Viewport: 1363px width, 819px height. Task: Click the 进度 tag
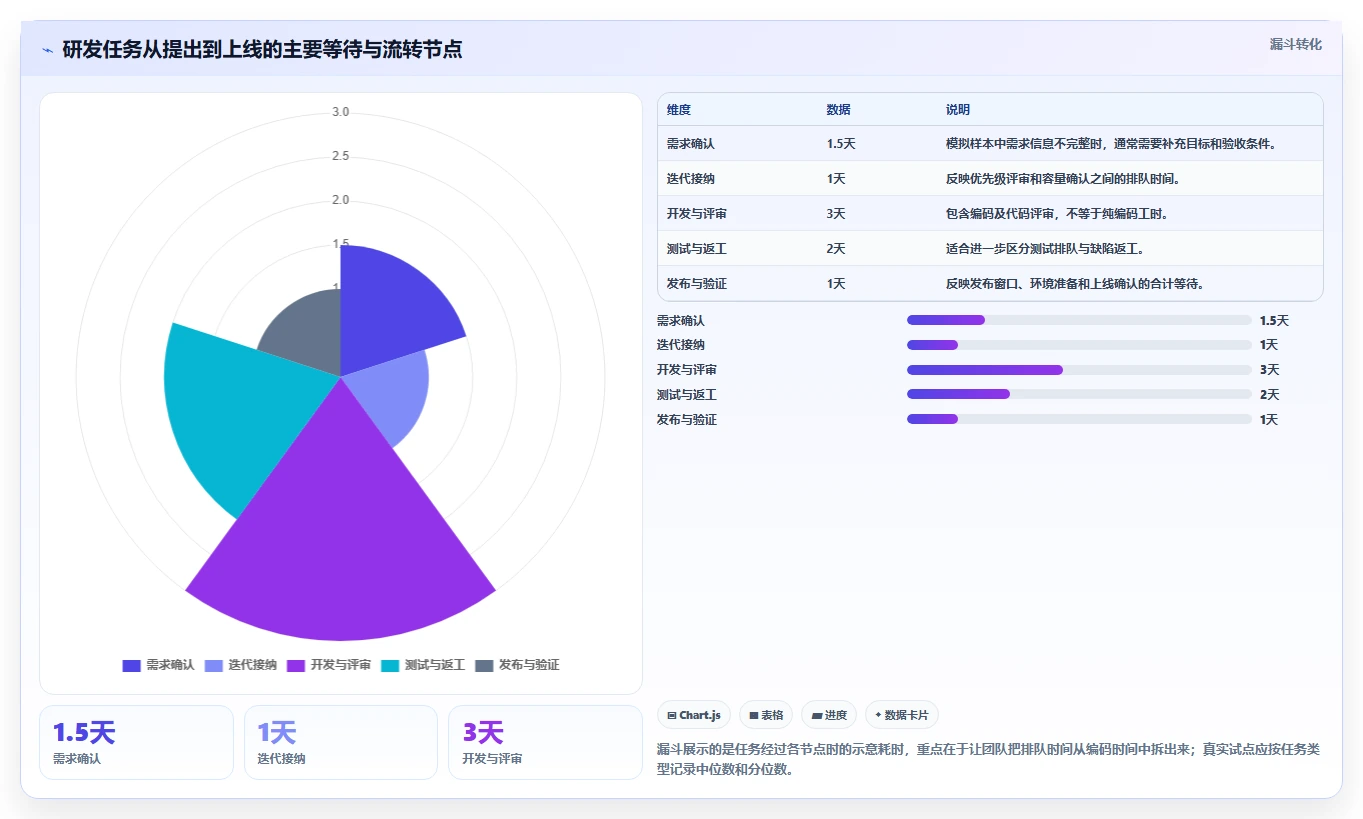(829, 715)
